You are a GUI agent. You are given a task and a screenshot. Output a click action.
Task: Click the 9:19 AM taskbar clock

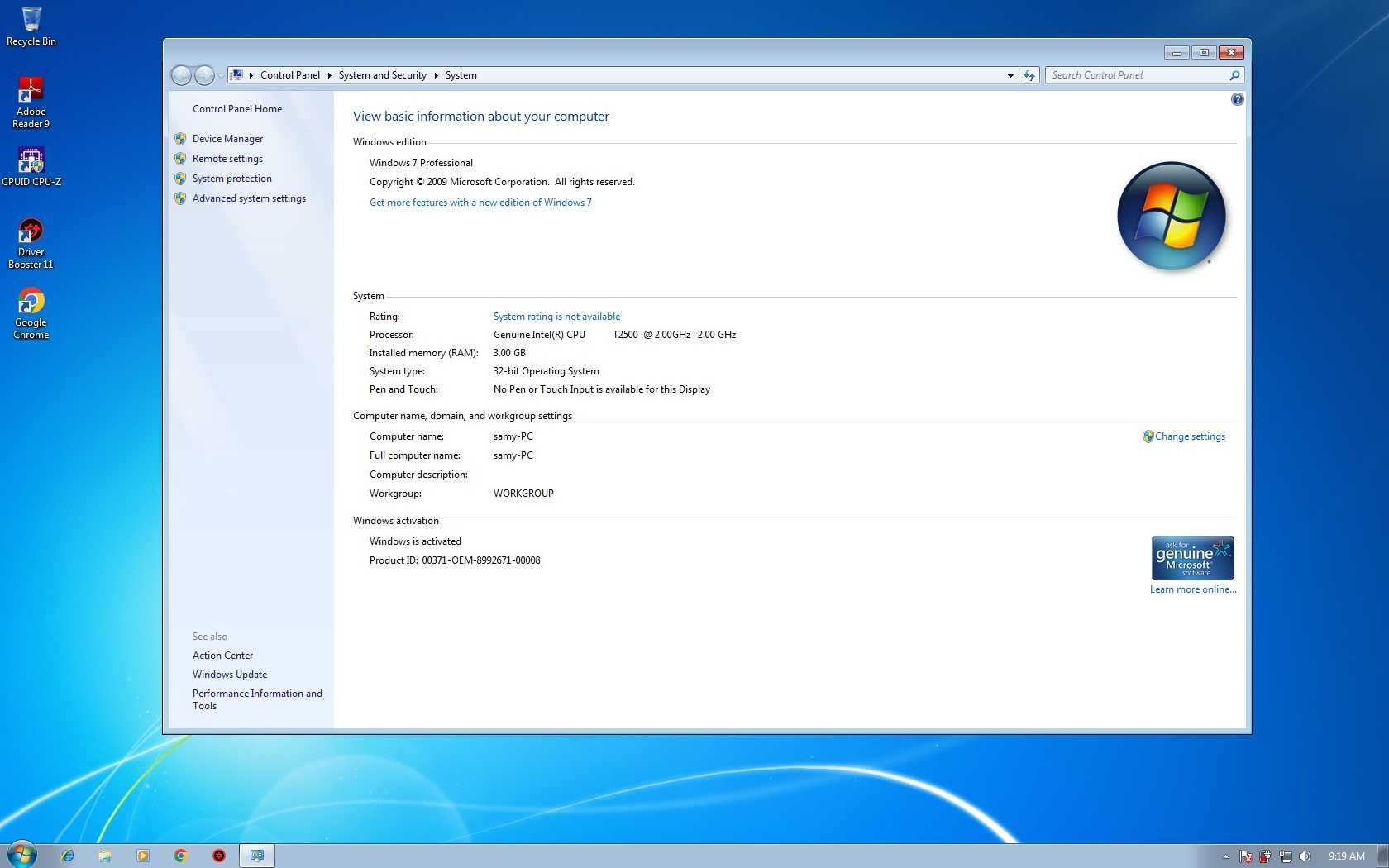pyautogui.click(x=1346, y=856)
